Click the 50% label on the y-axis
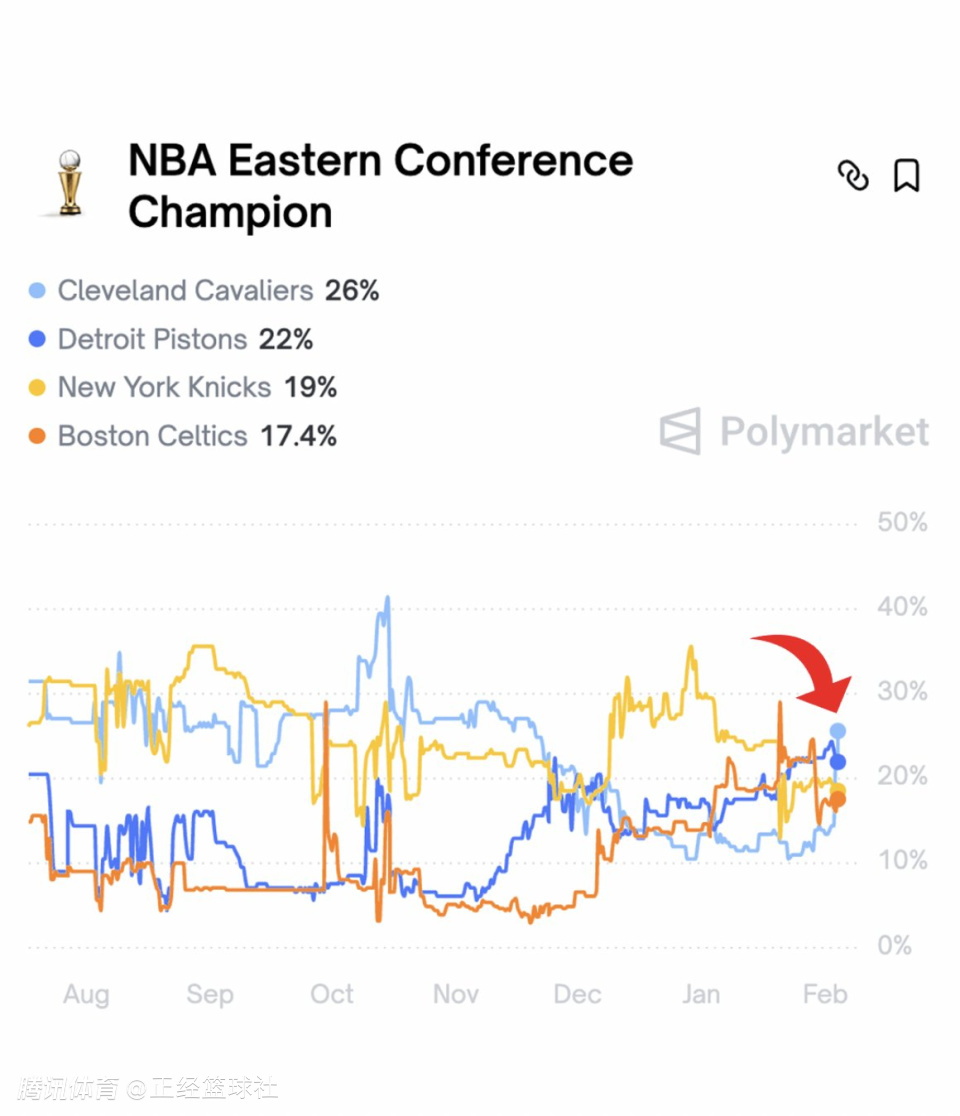 (x=902, y=523)
